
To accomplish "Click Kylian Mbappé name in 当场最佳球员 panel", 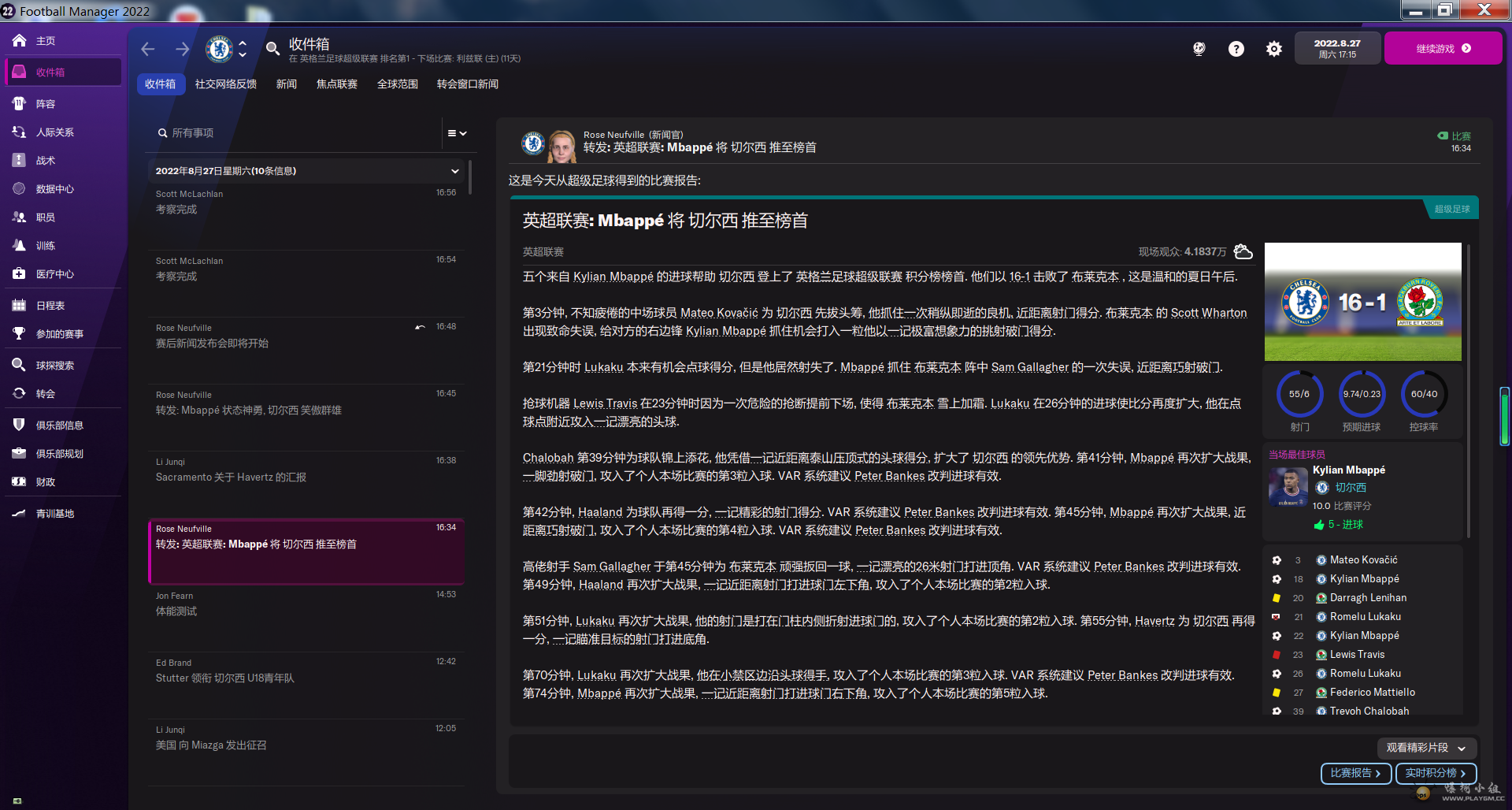I will coord(1348,470).
